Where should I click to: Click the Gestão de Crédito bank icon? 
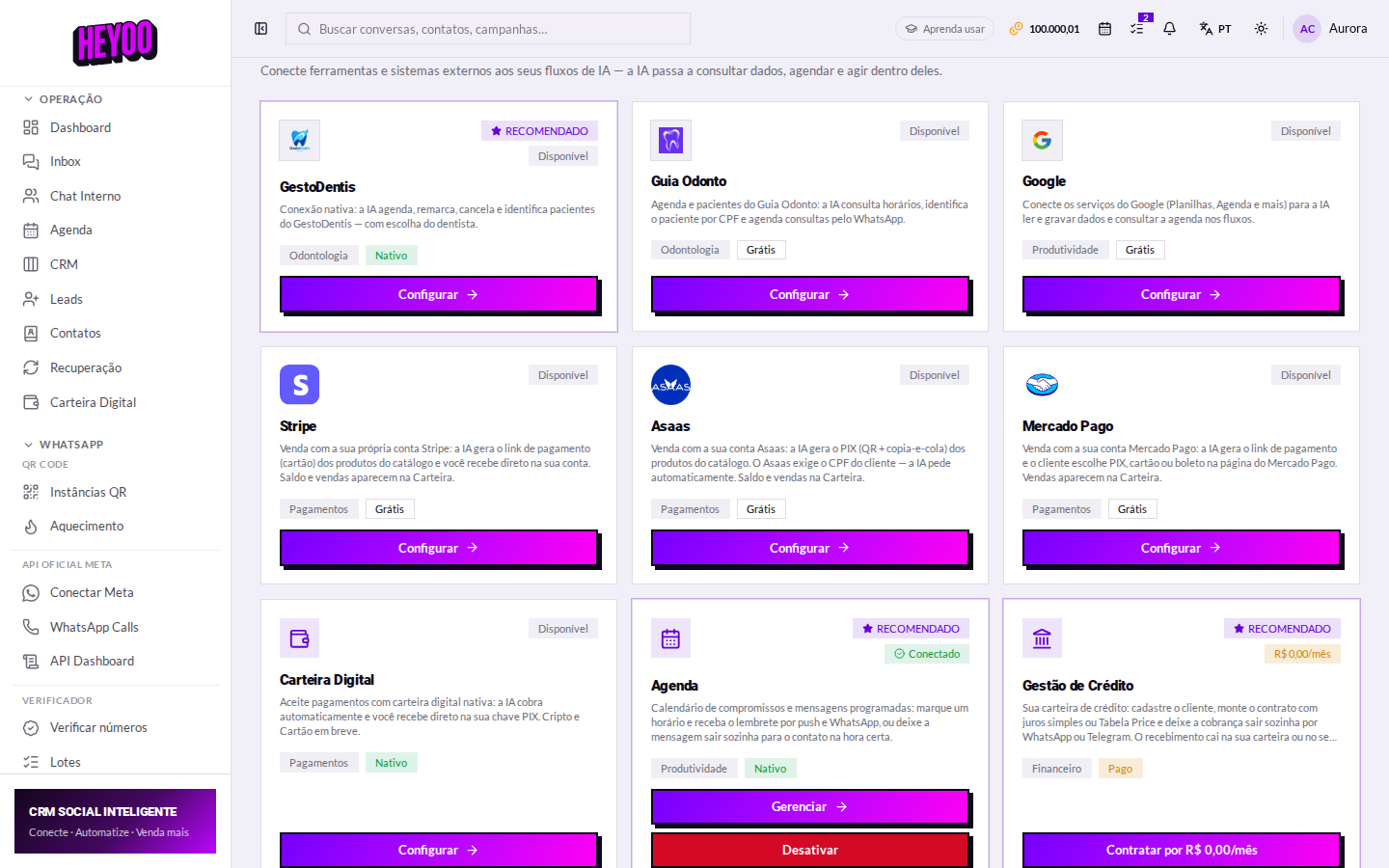(x=1042, y=638)
